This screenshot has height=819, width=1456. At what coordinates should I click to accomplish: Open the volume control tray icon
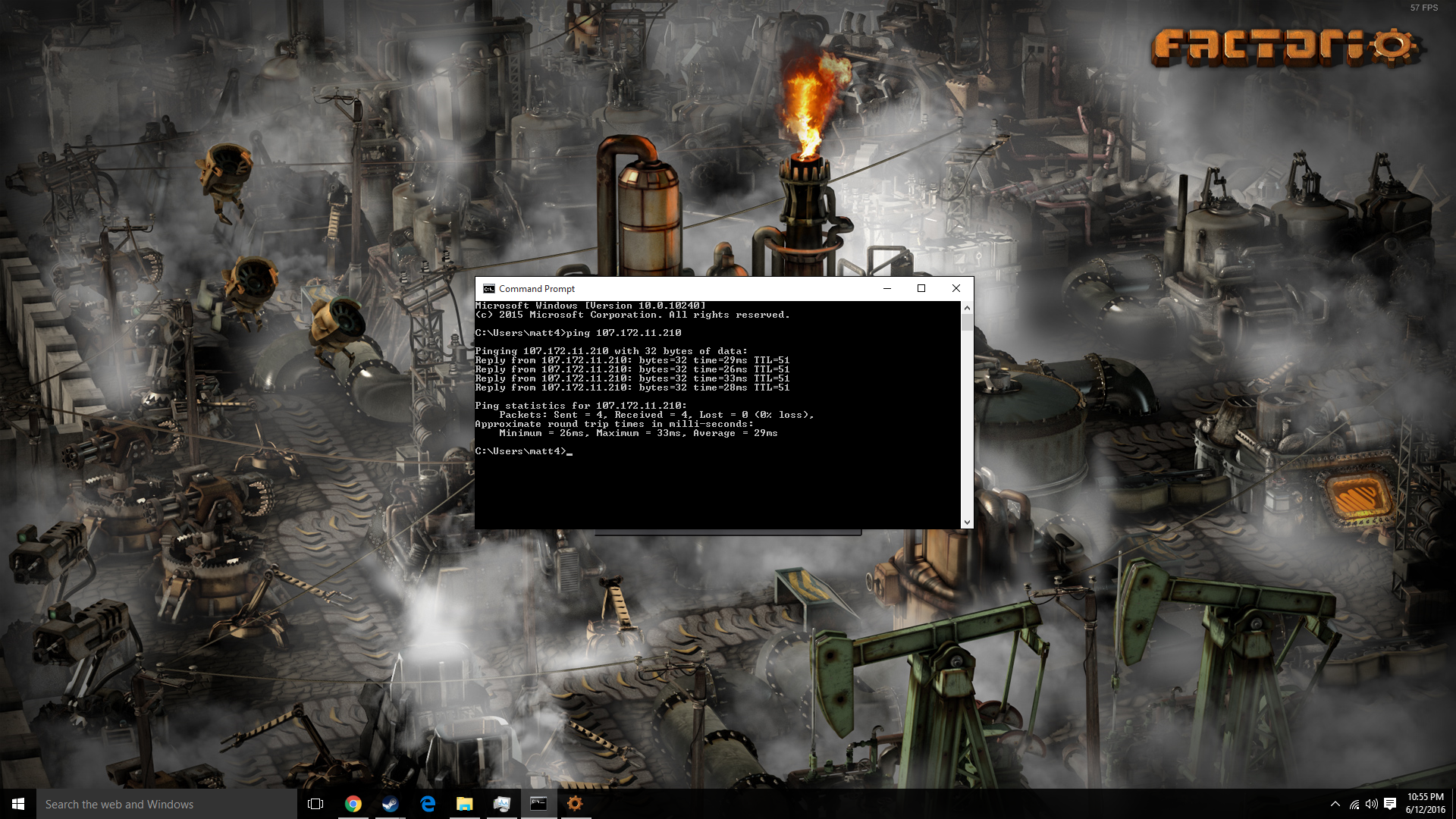(1372, 804)
